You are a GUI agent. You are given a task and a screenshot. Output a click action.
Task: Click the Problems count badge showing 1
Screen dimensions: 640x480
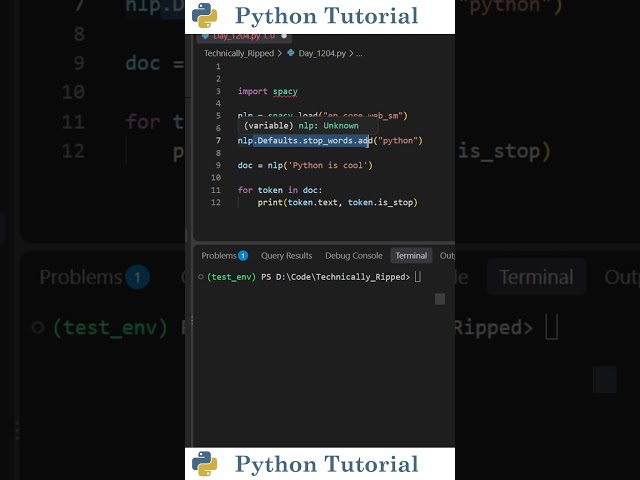pyautogui.click(x=243, y=256)
